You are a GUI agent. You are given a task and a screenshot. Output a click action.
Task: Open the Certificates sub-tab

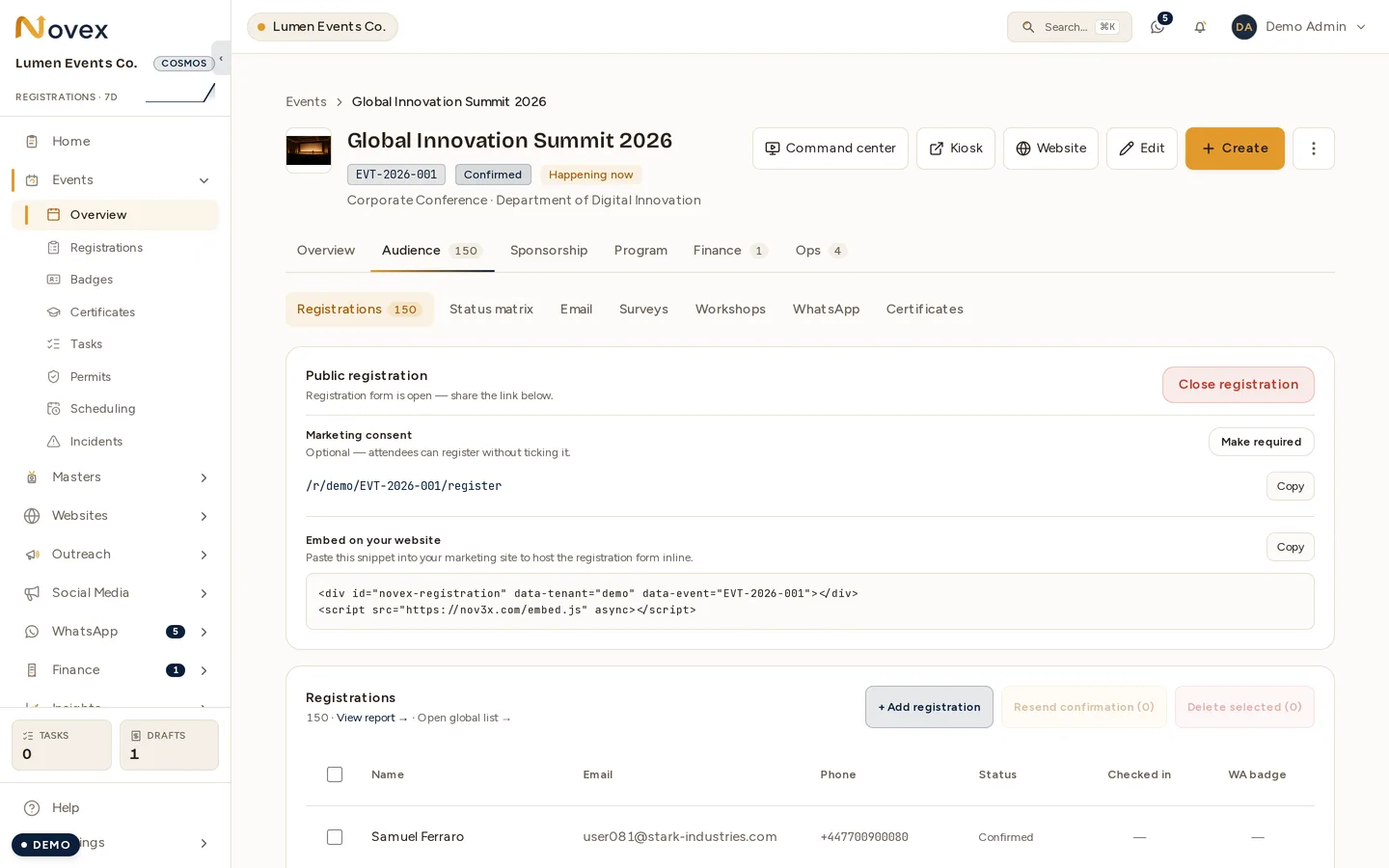coord(925,310)
